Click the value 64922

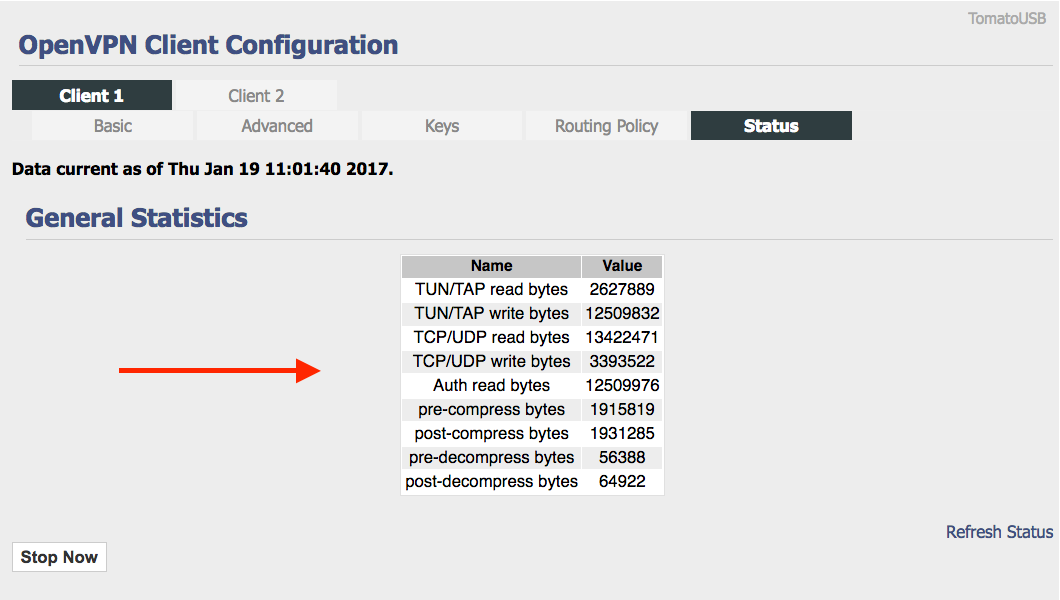[622, 482]
